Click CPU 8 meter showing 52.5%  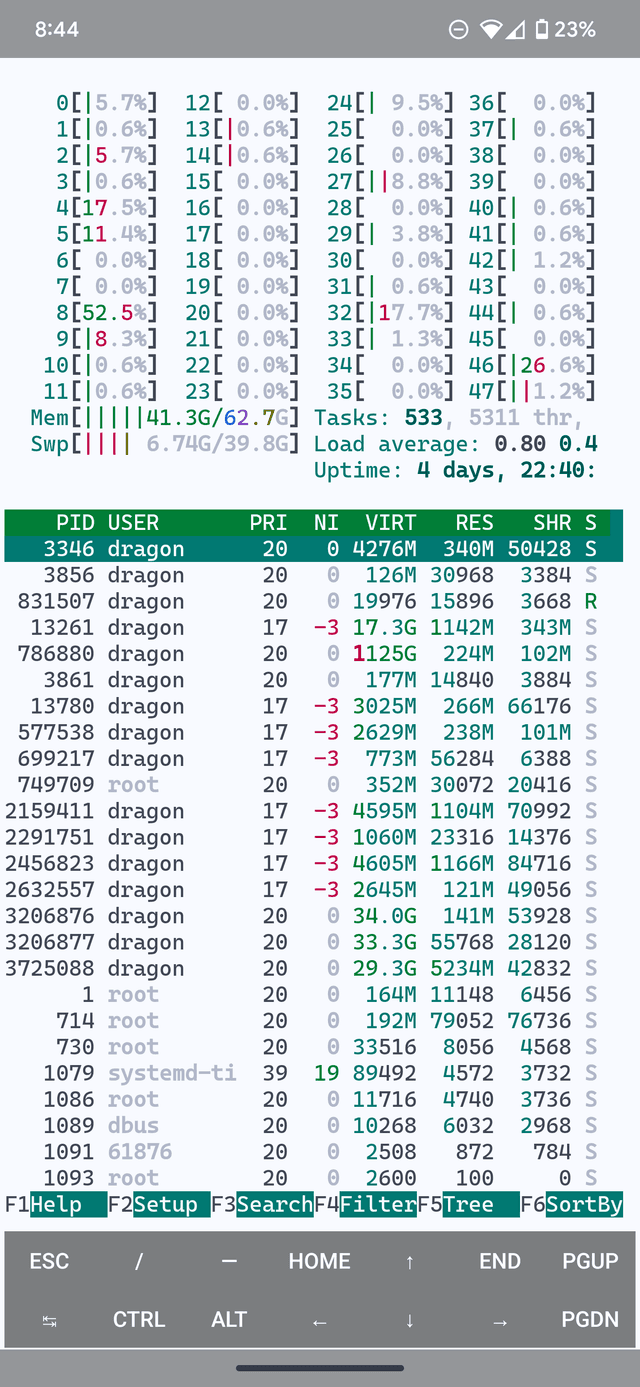[107, 312]
